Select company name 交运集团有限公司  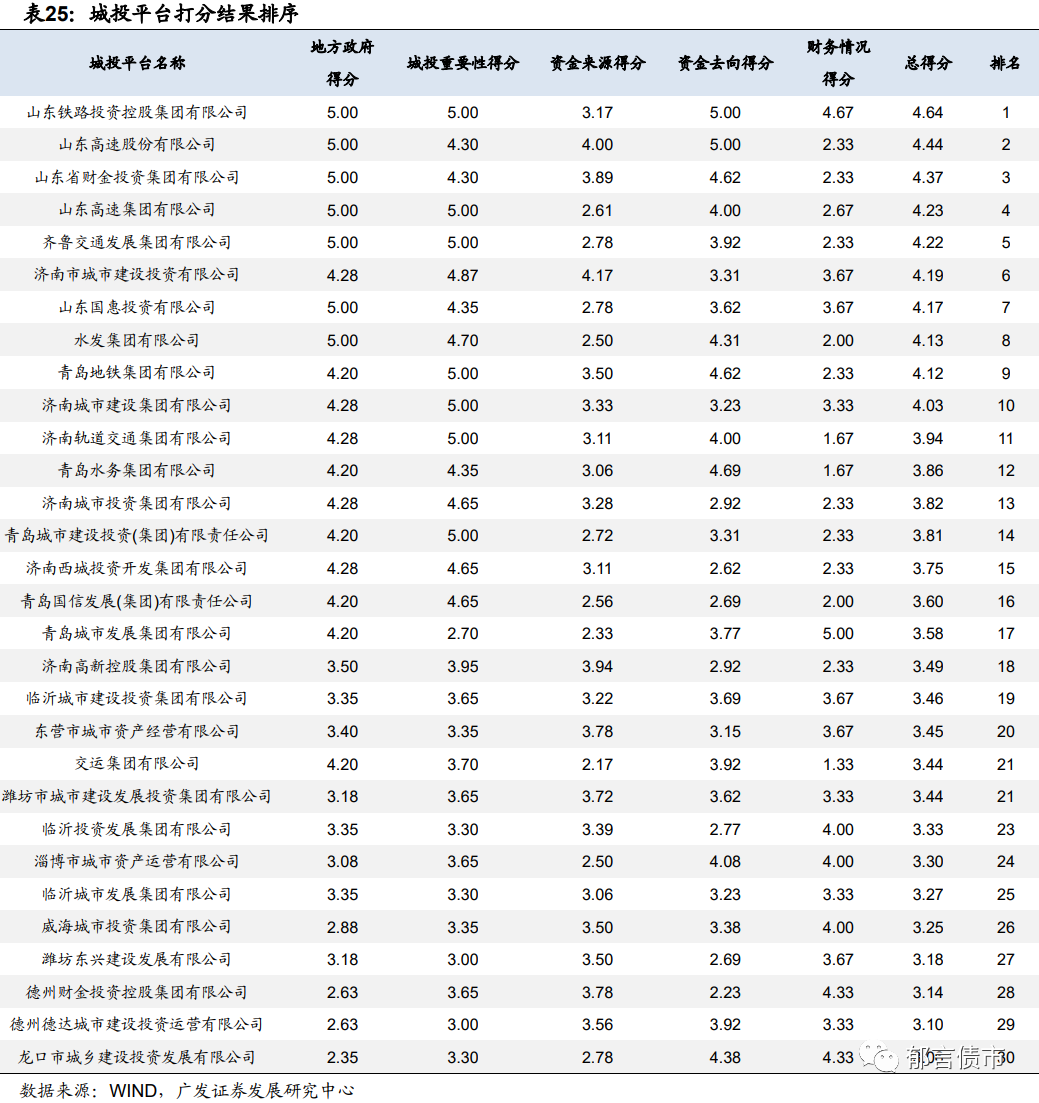pyautogui.click(x=137, y=764)
